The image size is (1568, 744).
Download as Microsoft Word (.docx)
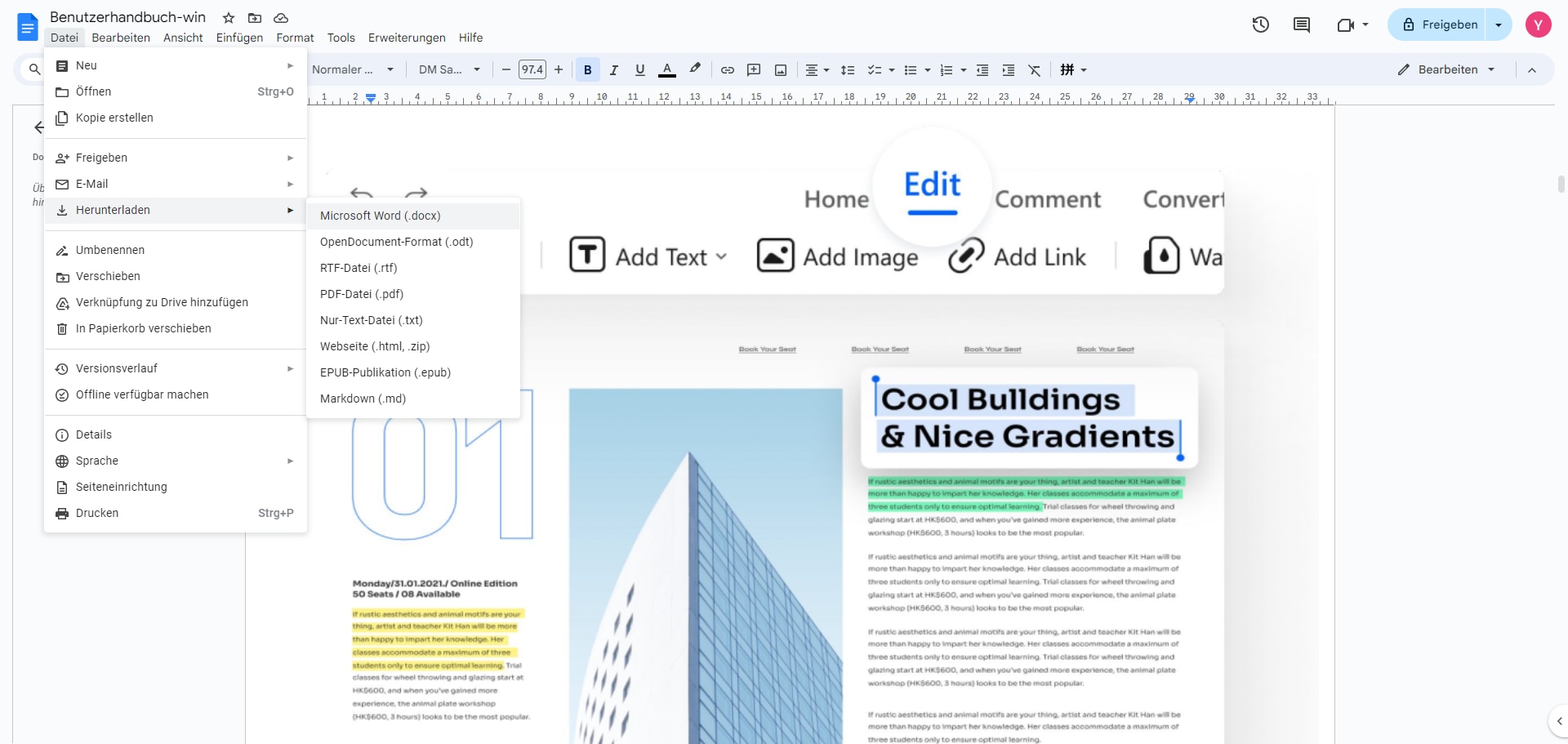[x=413, y=216]
